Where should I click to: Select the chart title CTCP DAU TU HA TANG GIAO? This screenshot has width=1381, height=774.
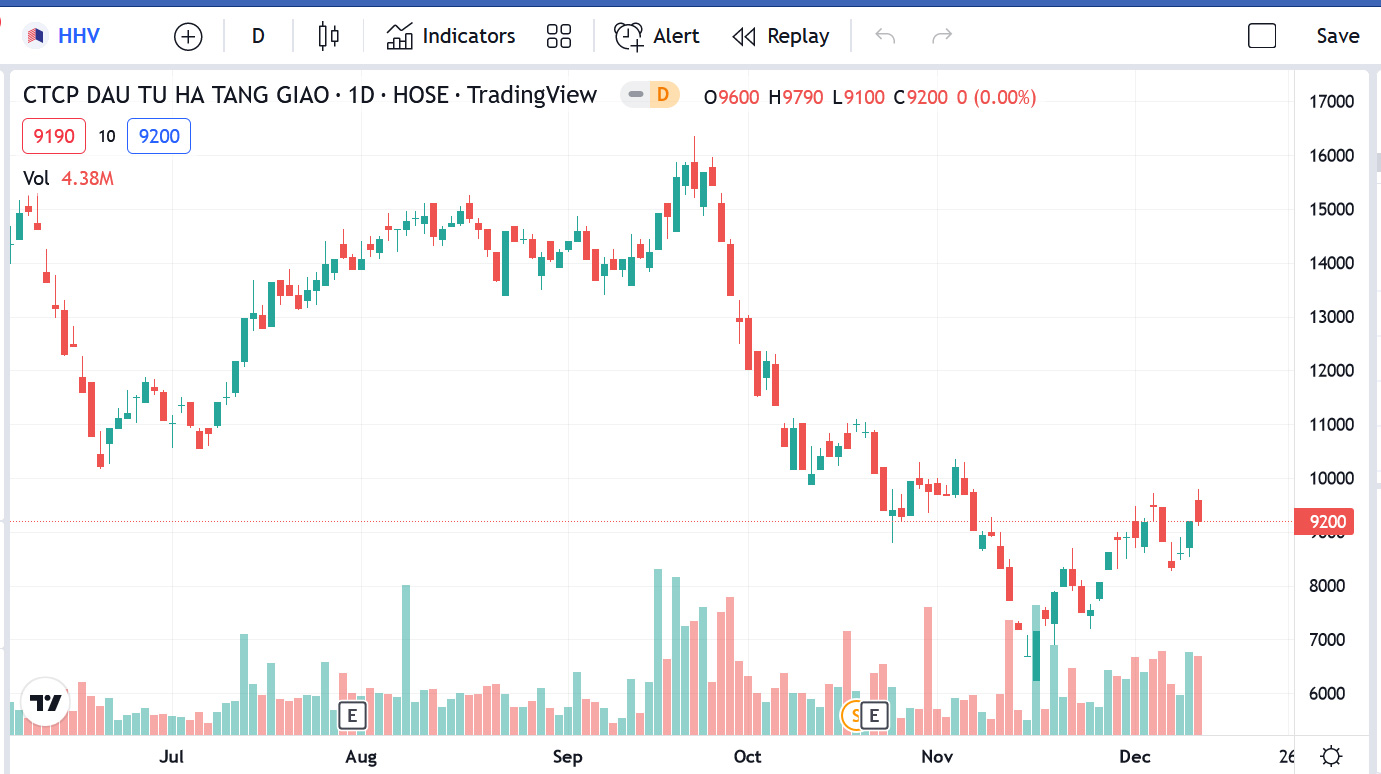pos(176,96)
